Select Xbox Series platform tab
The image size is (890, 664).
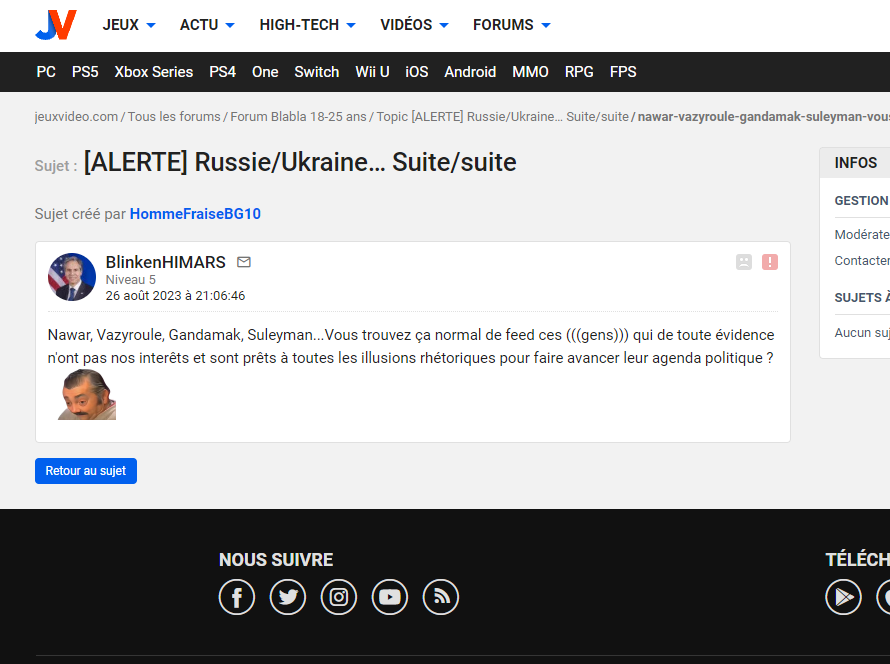coord(153,72)
